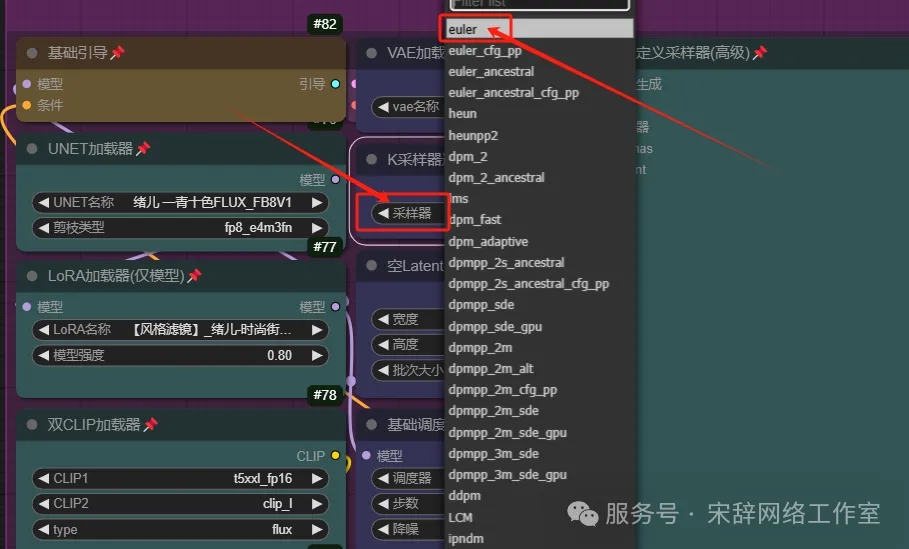Open the 采样器 selector widget
Screen dimensions: 909x549
pos(408,213)
